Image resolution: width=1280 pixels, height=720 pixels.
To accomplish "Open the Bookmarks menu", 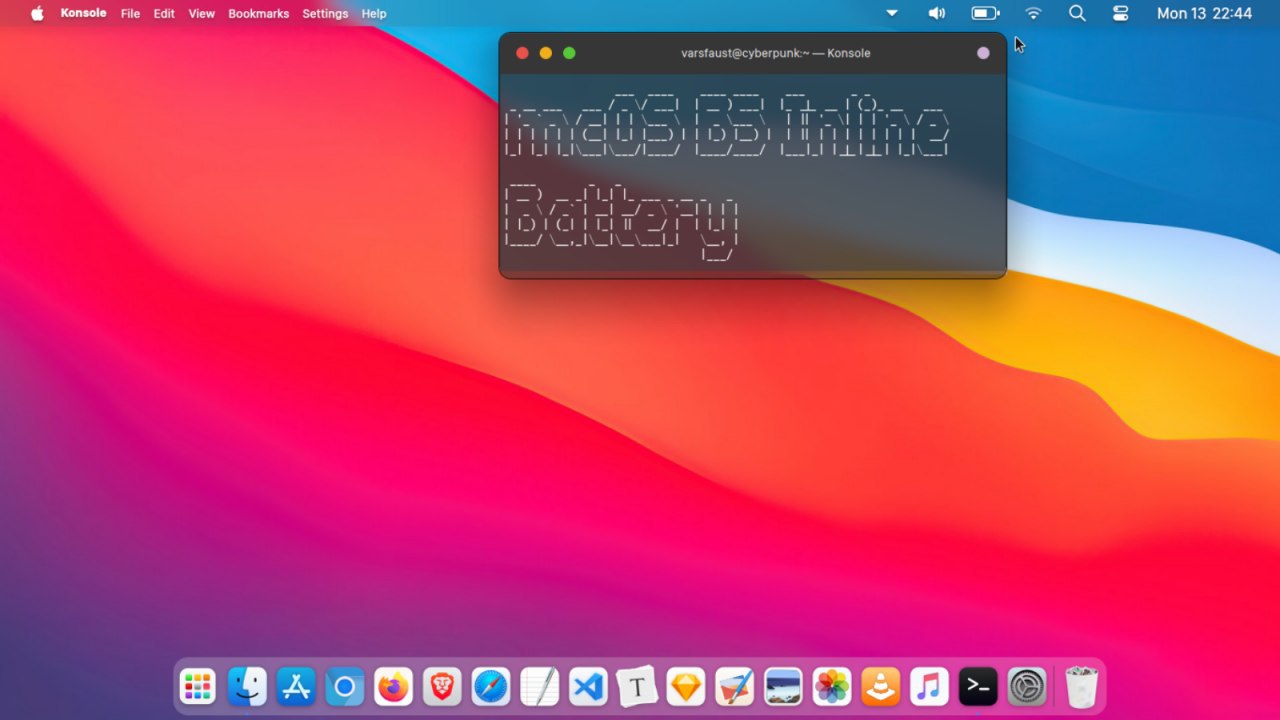I will coord(258,13).
